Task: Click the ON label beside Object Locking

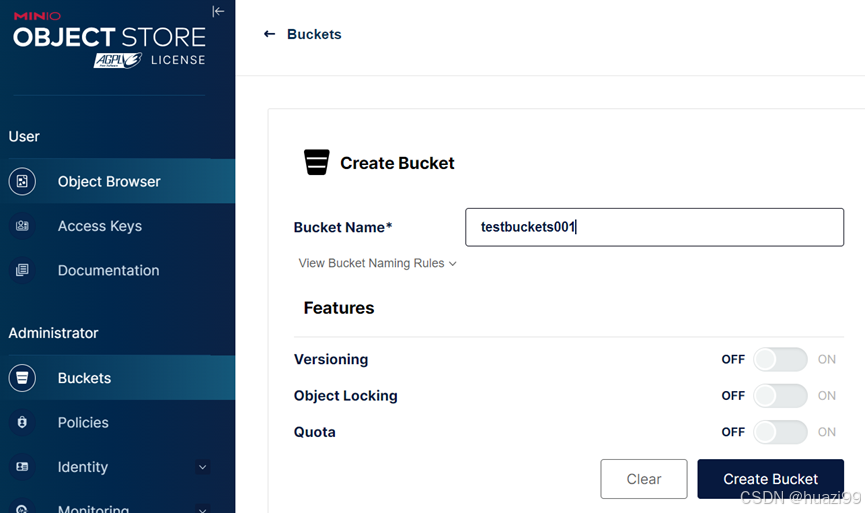Action: click(x=826, y=396)
